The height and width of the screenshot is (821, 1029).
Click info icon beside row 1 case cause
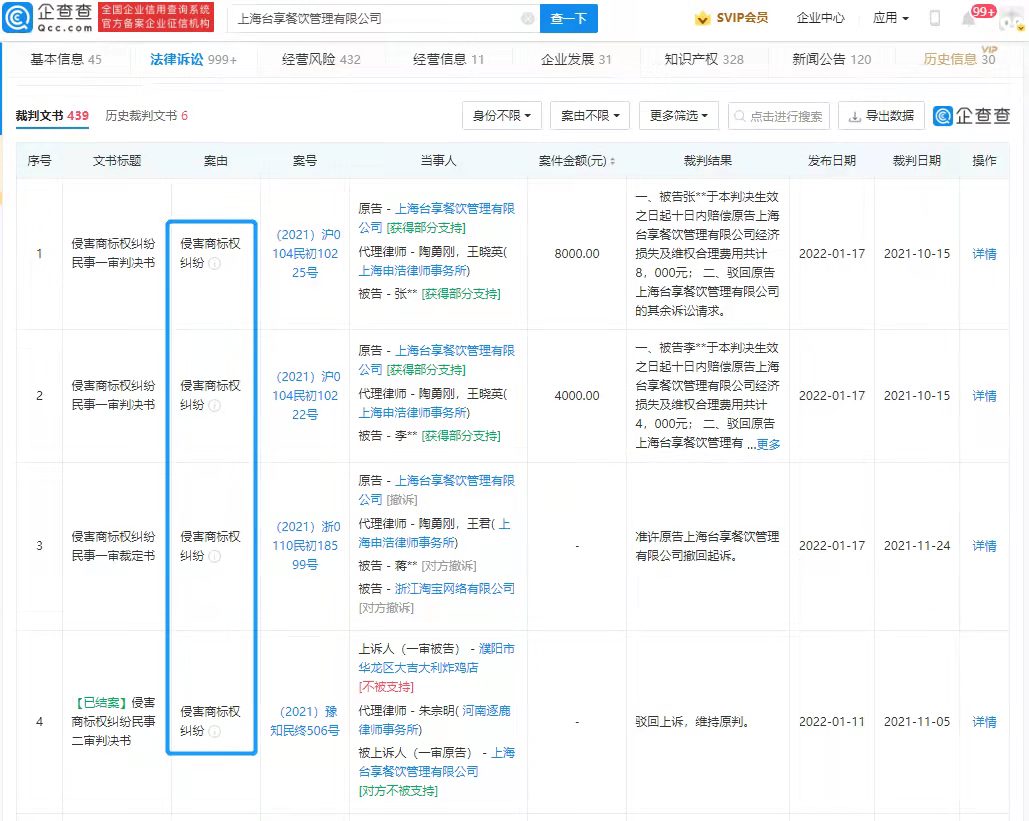(x=215, y=263)
